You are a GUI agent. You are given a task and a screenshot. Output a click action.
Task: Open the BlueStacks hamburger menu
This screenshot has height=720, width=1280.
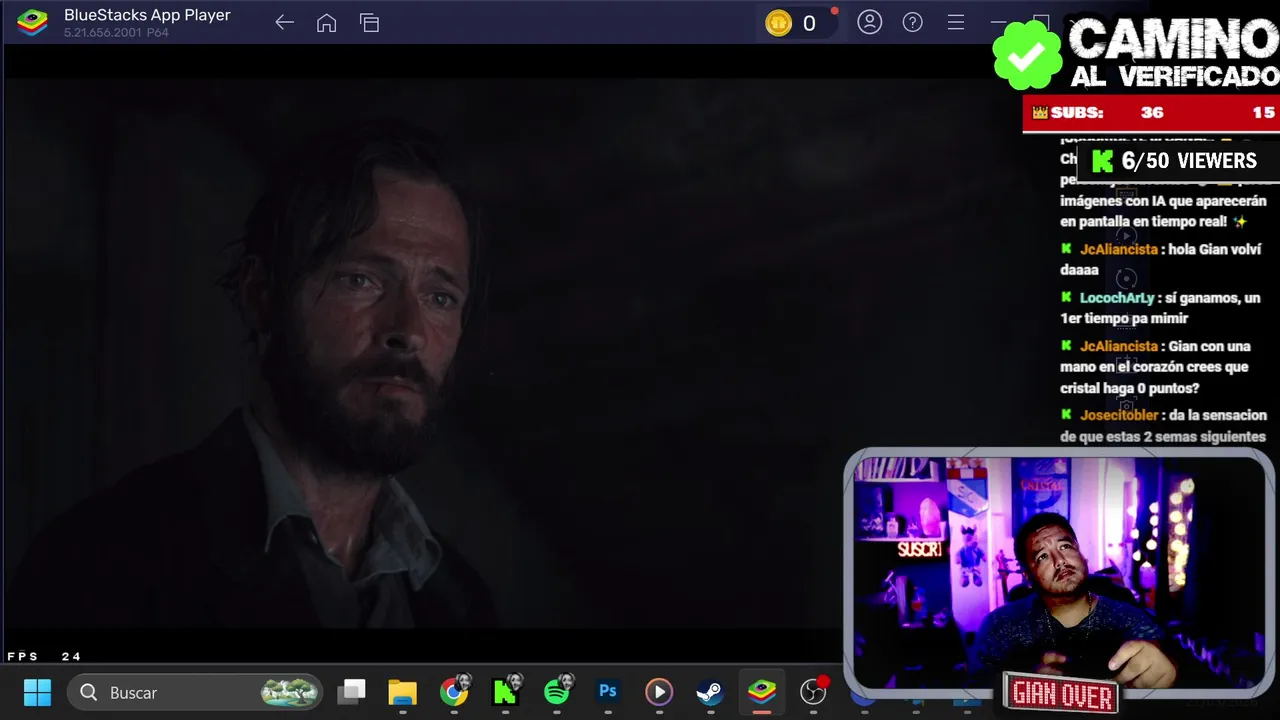point(955,22)
